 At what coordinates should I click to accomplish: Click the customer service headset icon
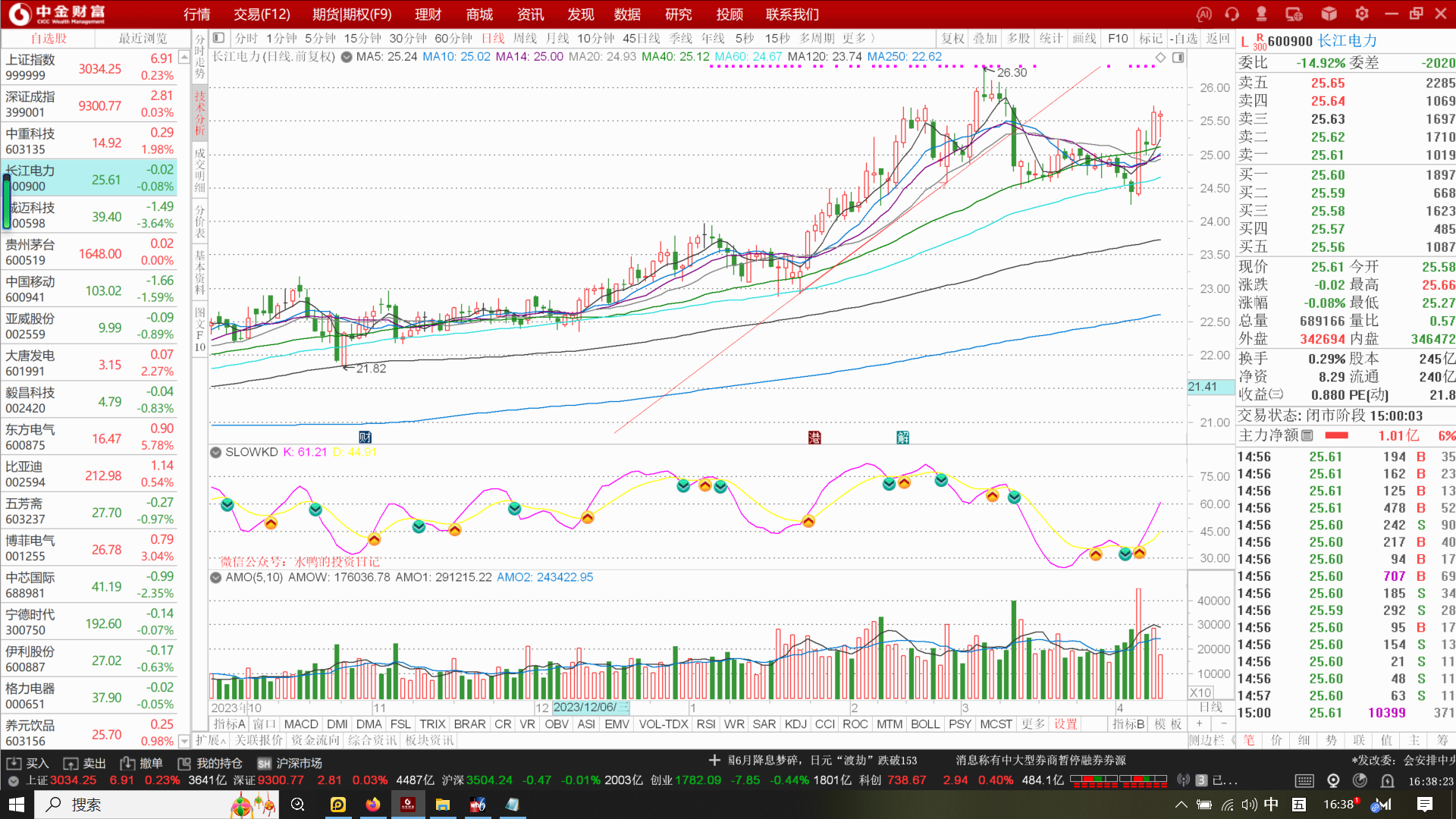1232,14
